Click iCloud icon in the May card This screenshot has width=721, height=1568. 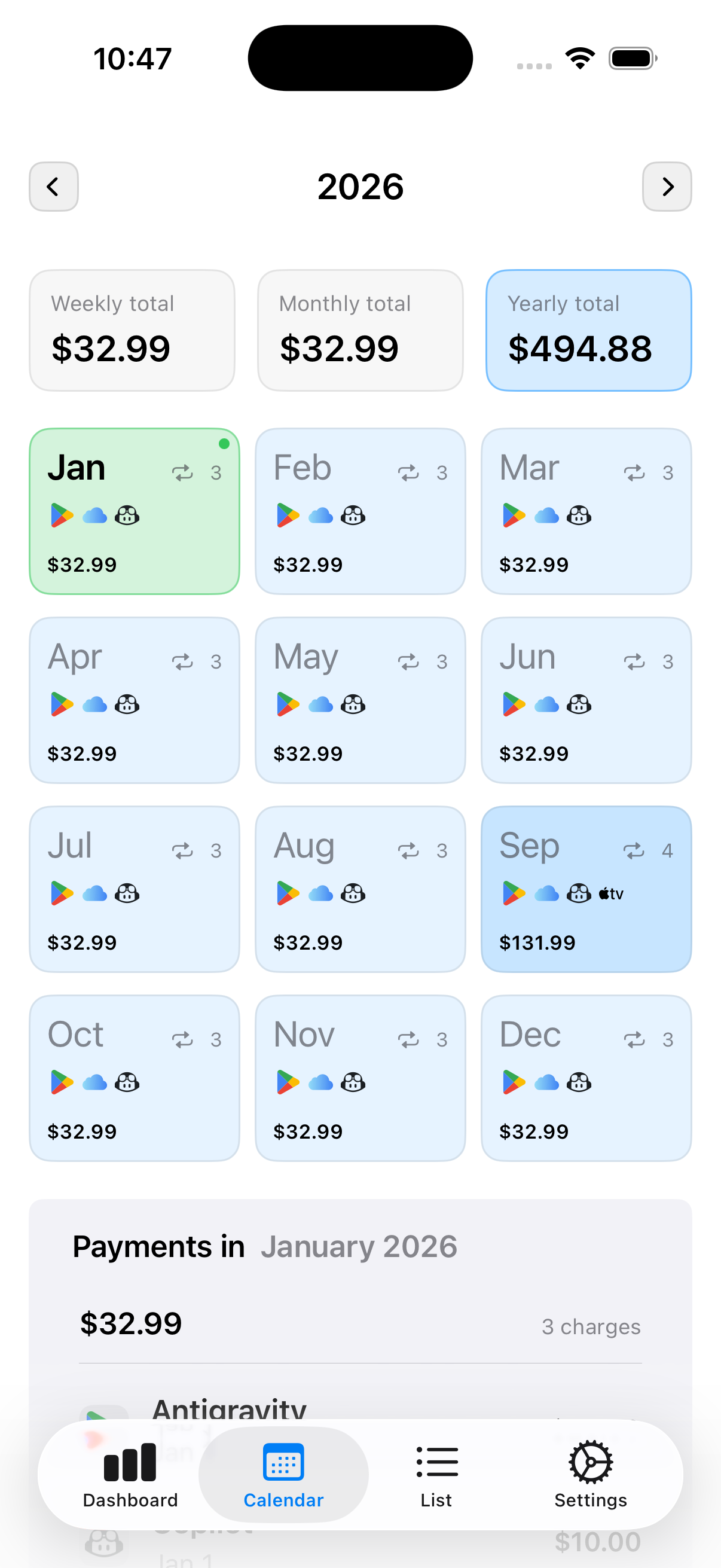tap(320, 704)
